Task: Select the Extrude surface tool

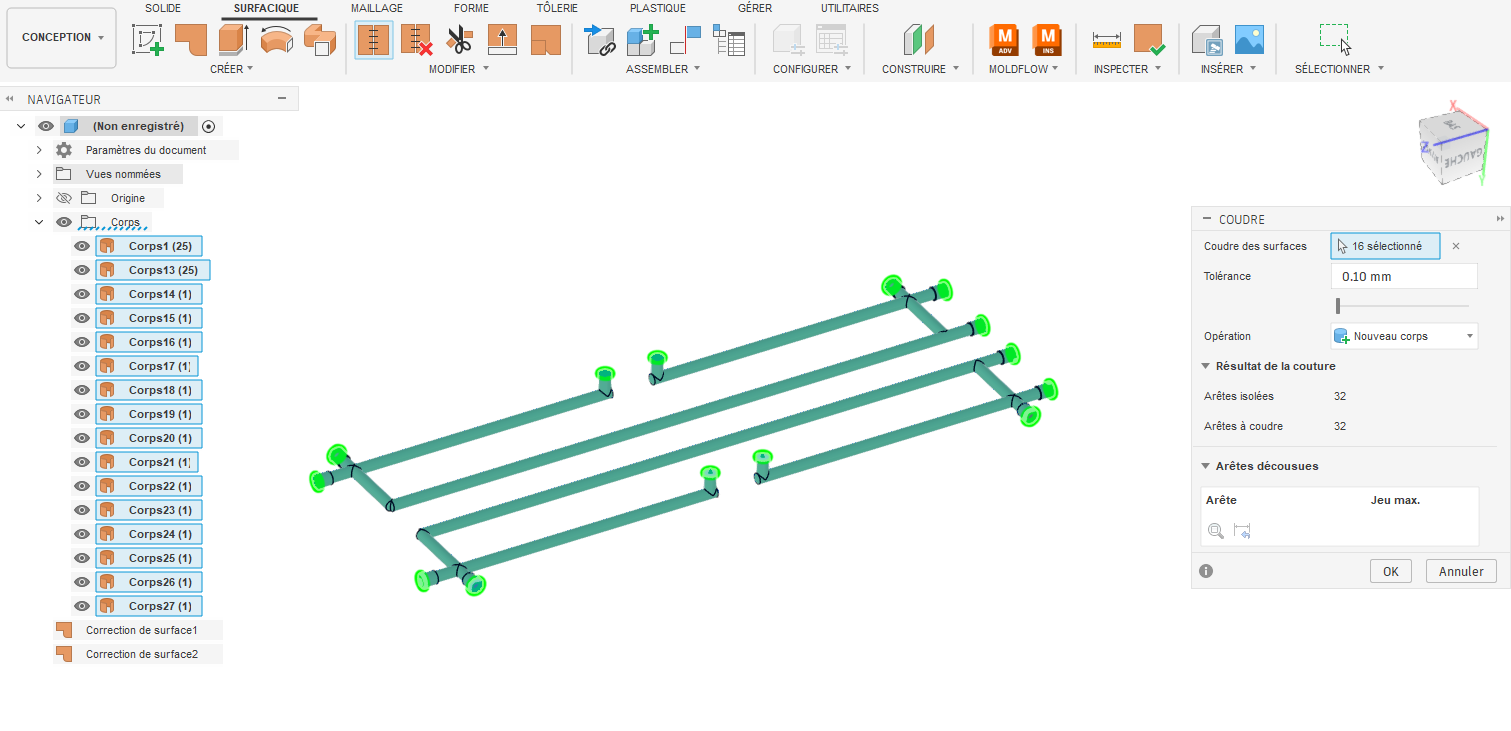Action: tap(233, 40)
